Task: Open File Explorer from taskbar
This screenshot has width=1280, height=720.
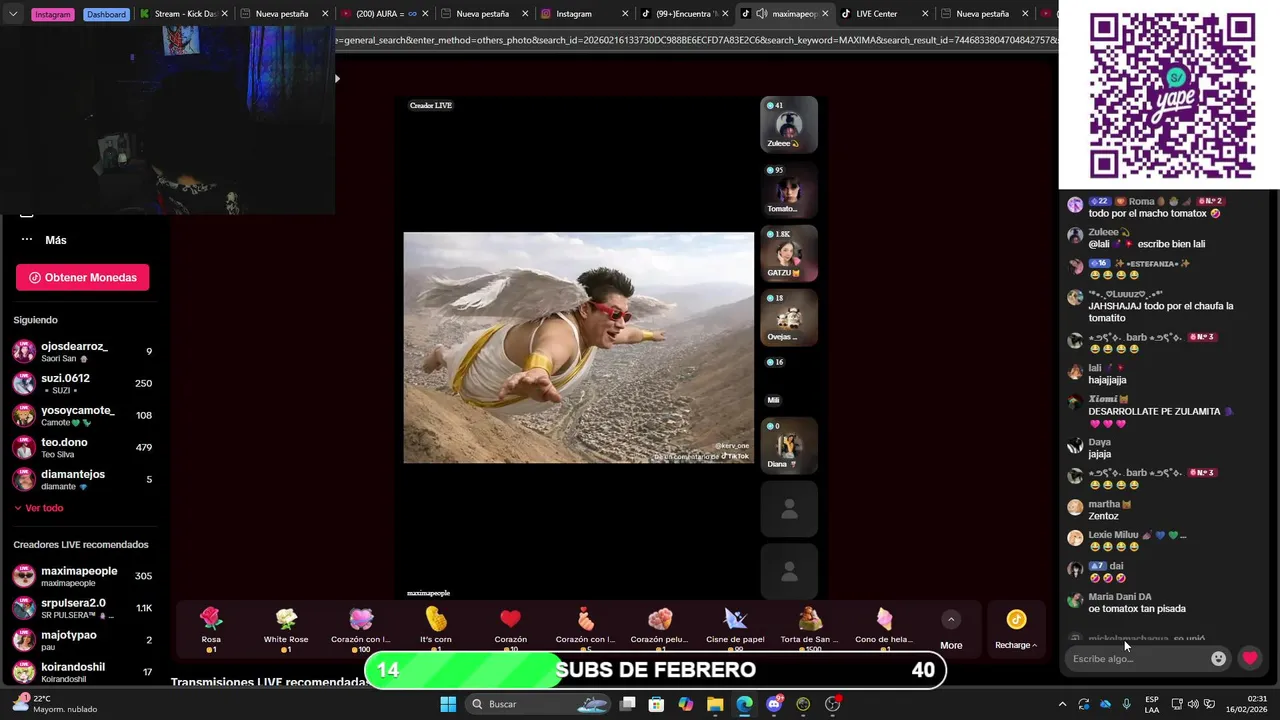Action: (715, 704)
